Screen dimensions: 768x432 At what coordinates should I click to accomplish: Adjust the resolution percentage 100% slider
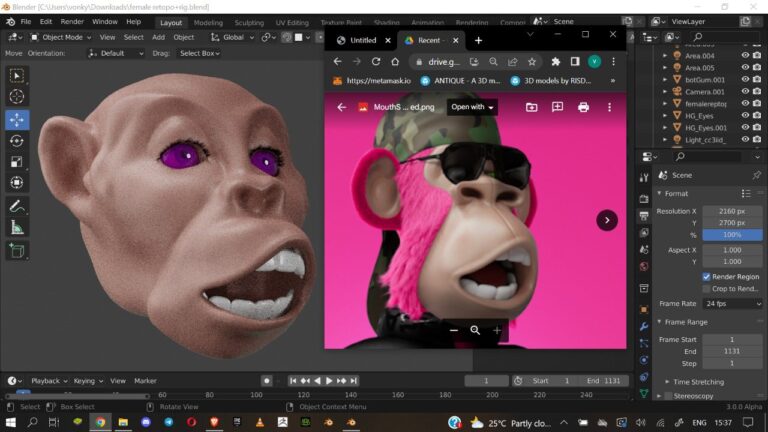click(731, 234)
